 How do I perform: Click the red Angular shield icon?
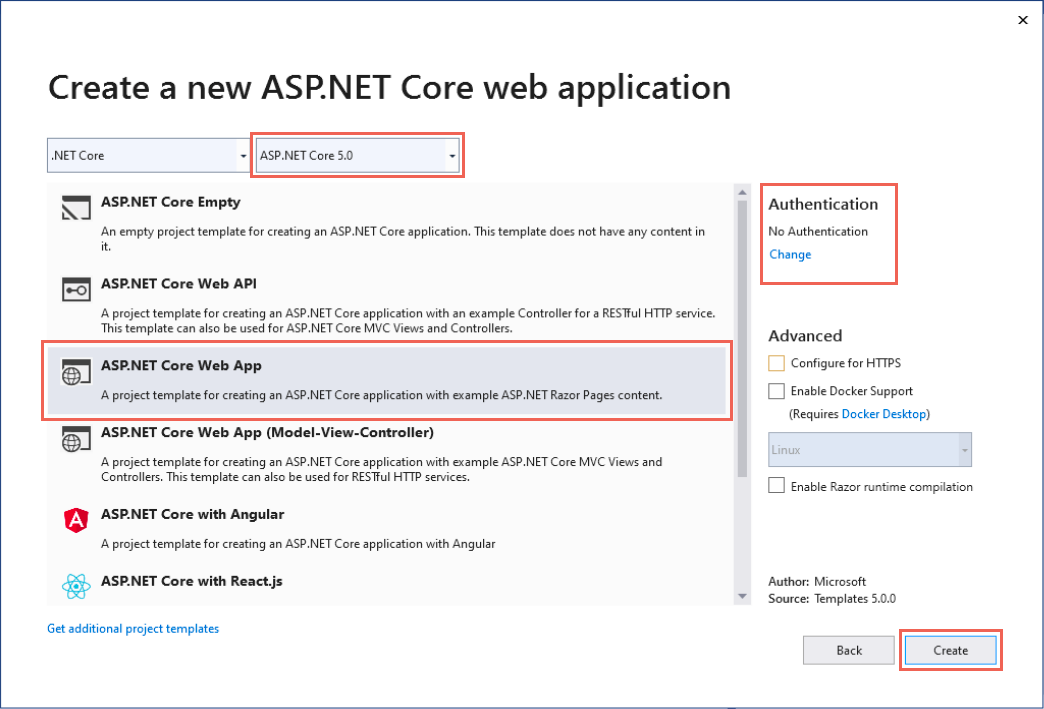coord(76,520)
